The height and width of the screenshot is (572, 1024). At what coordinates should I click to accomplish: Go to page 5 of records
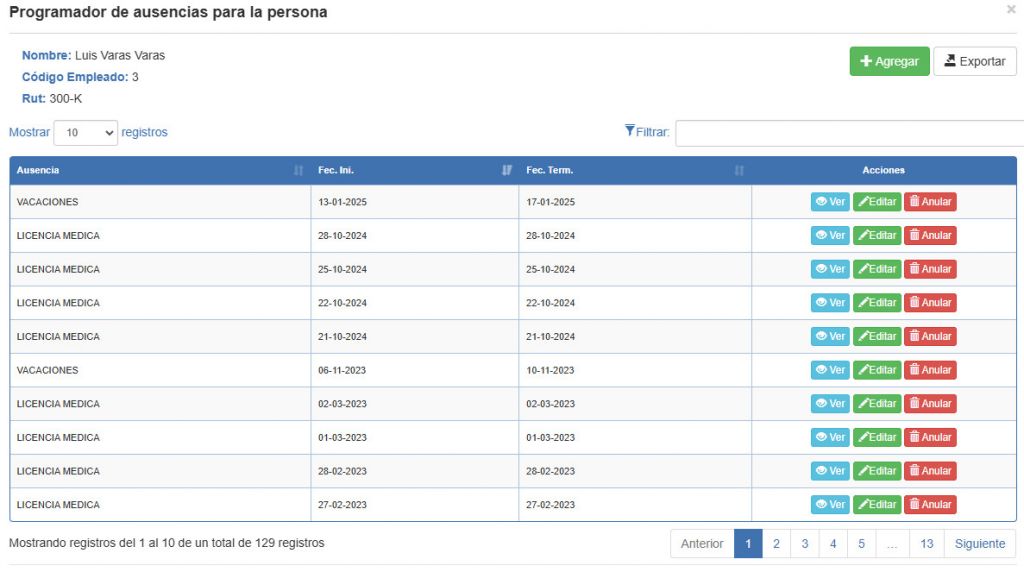tap(861, 543)
